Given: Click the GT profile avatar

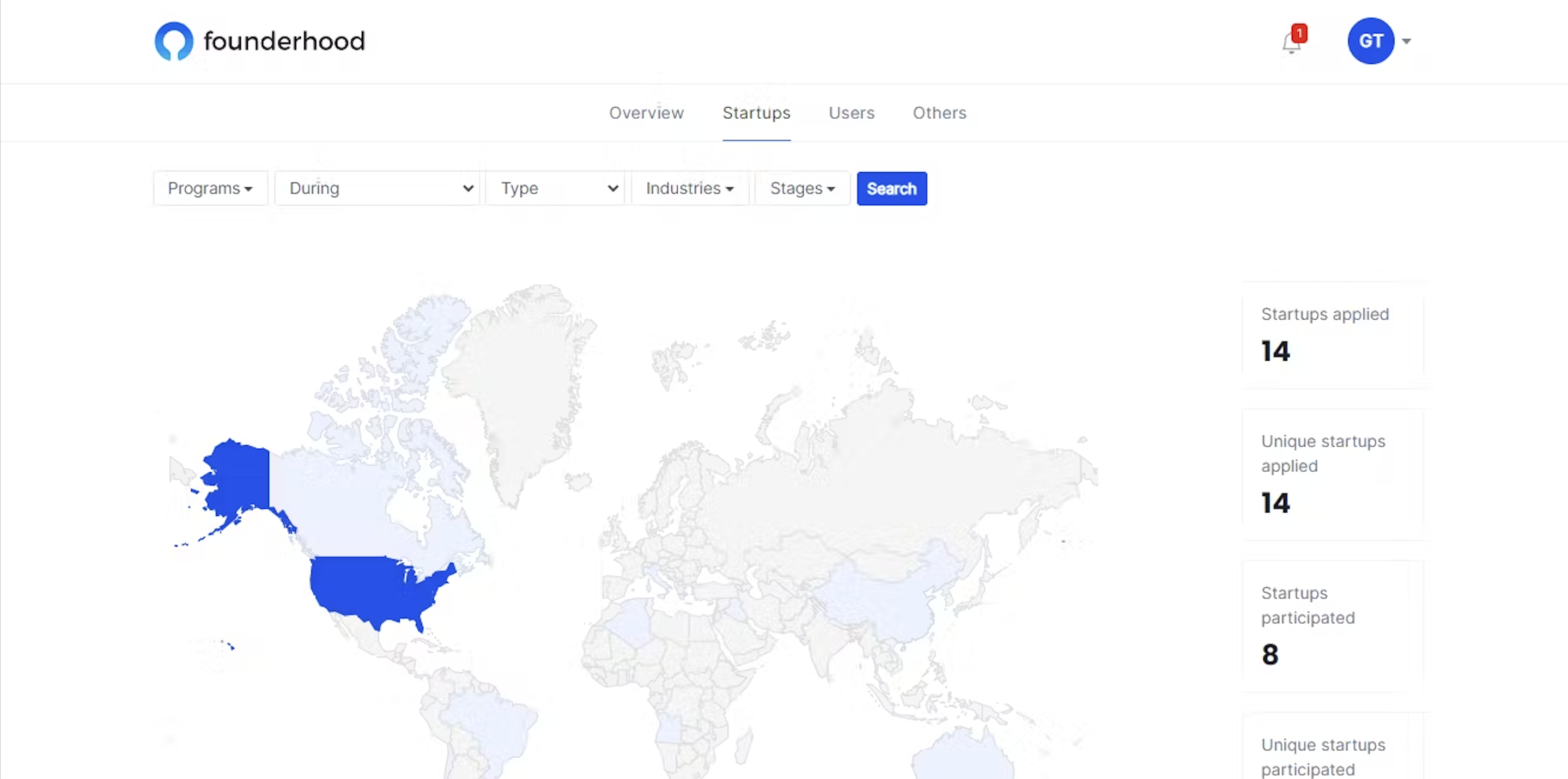Looking at the screenshot, I should [1370, 41].
